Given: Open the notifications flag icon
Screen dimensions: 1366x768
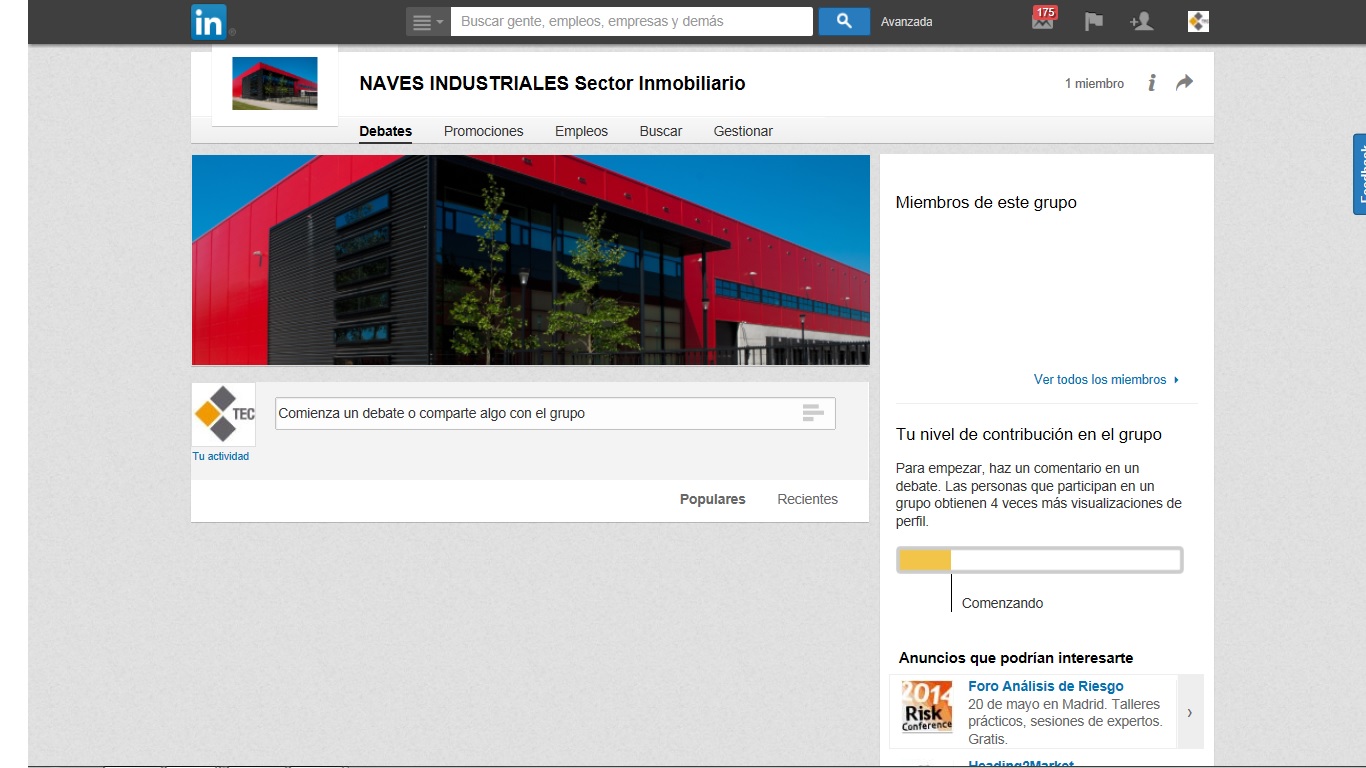Looking at the screenshot, I should point(1094,21).
